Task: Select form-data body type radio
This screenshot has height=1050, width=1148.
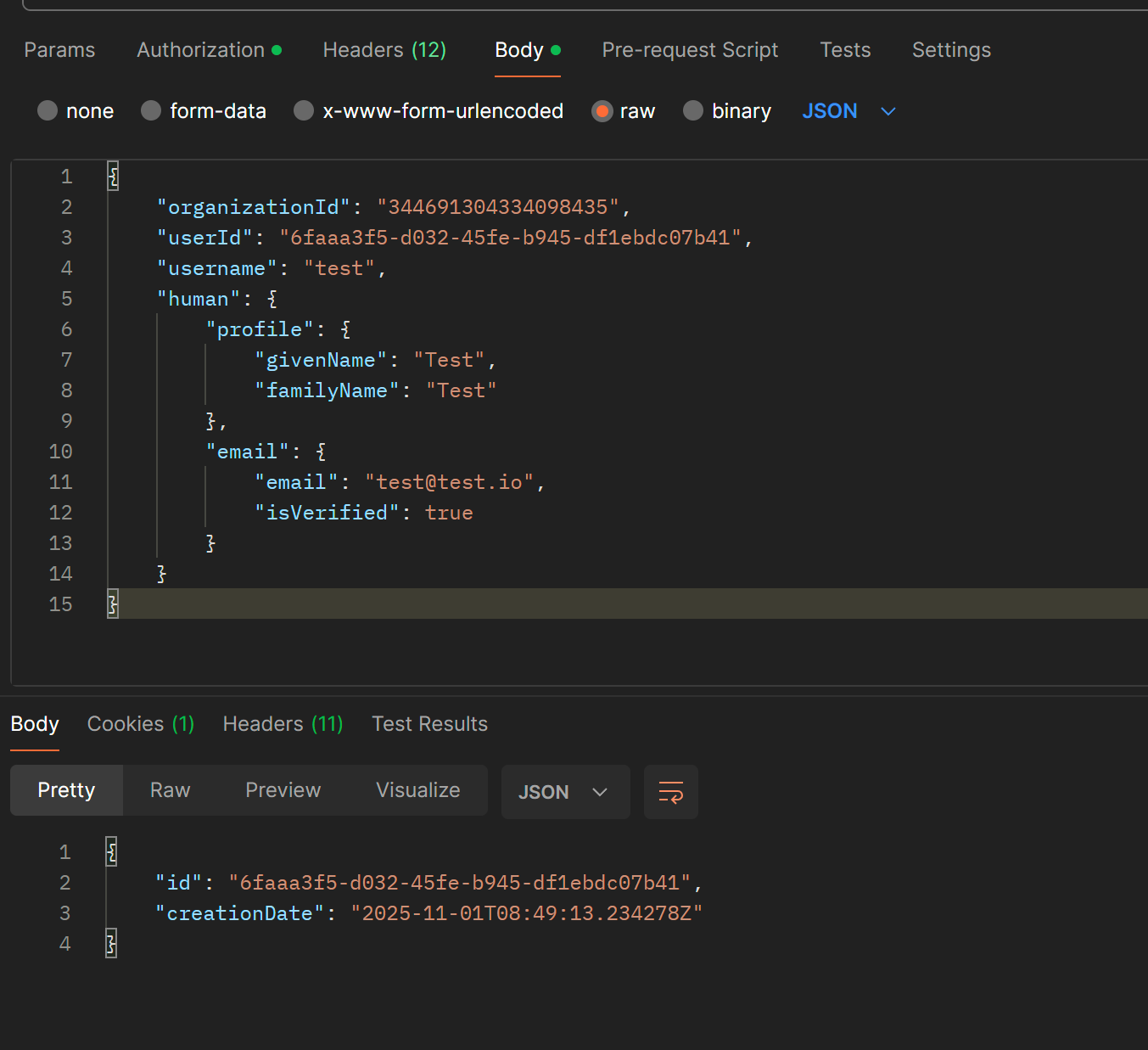Action: coord(151,111)
